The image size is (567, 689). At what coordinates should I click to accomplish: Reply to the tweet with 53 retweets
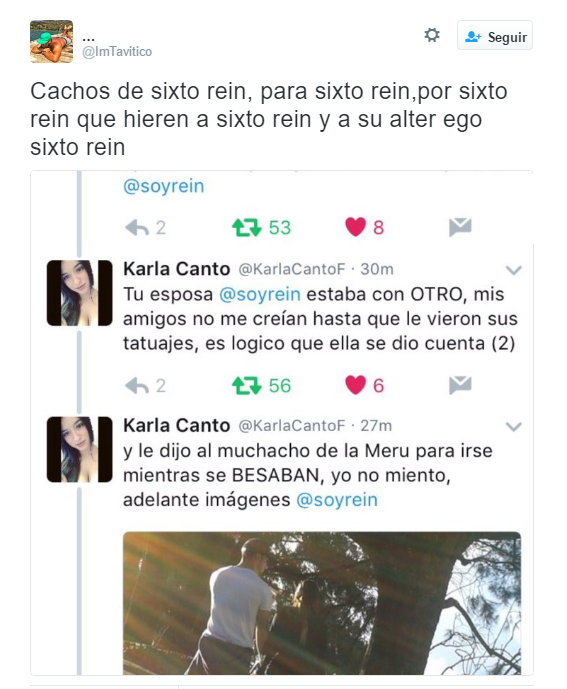point(137,228)
